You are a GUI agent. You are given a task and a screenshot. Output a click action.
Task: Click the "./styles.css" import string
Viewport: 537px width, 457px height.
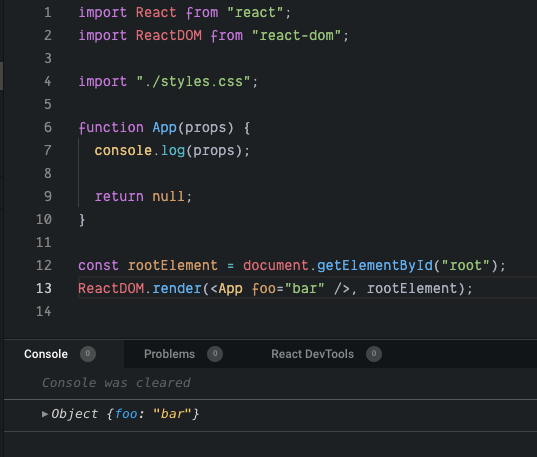point(193,82)
